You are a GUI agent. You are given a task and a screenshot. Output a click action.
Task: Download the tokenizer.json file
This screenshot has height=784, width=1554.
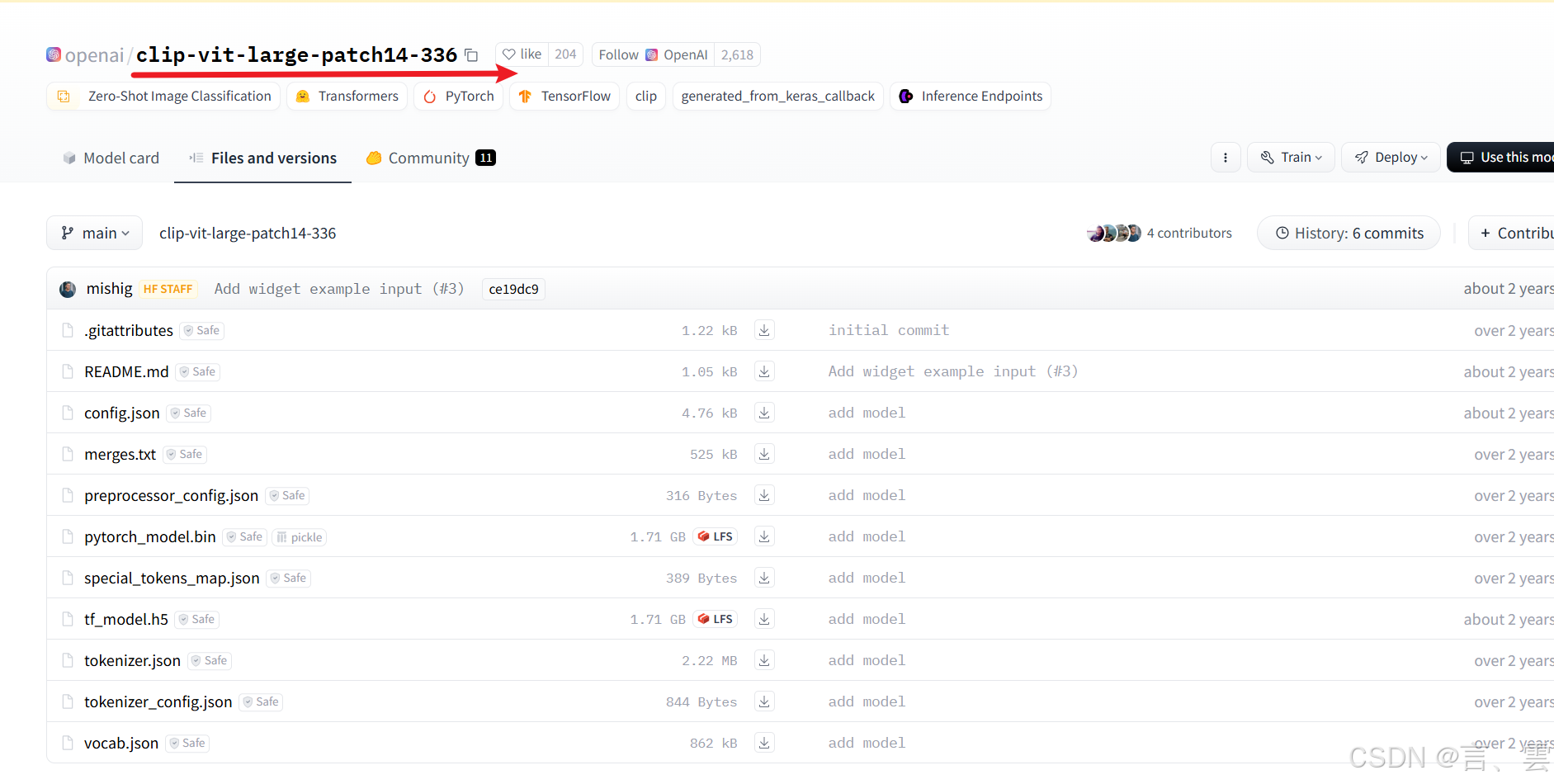click(764, 660)
